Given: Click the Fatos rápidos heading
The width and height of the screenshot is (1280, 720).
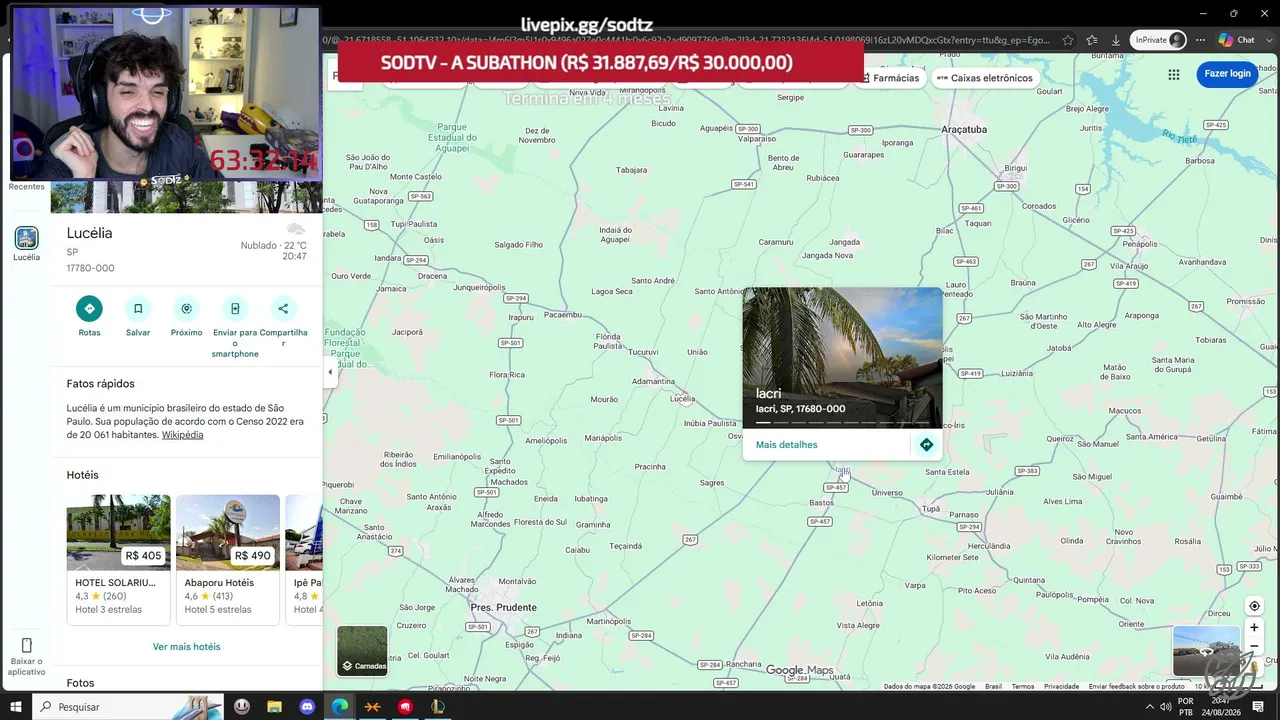Looking at the screenshot, I should click(x=101, y=384).
